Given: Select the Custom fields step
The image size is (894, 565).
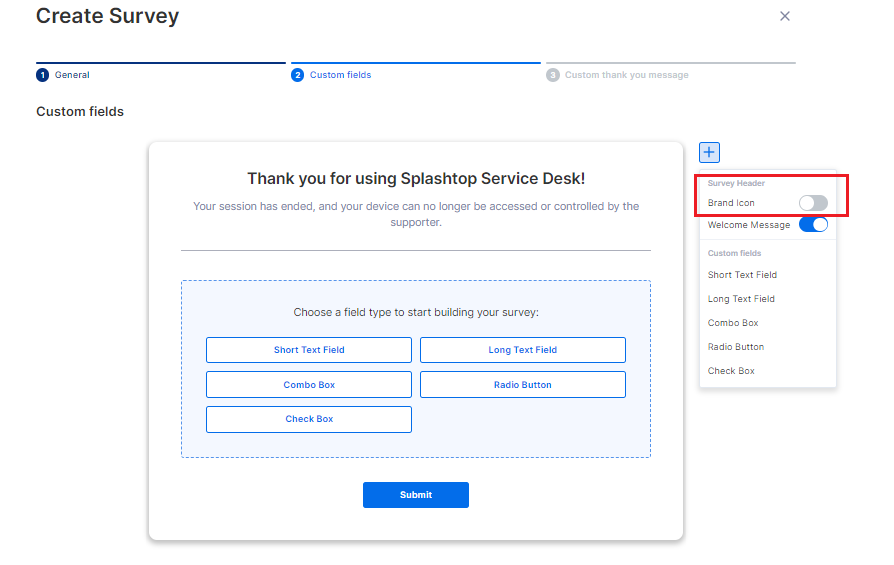Looking at the screenshot, I should click(331, 75).
